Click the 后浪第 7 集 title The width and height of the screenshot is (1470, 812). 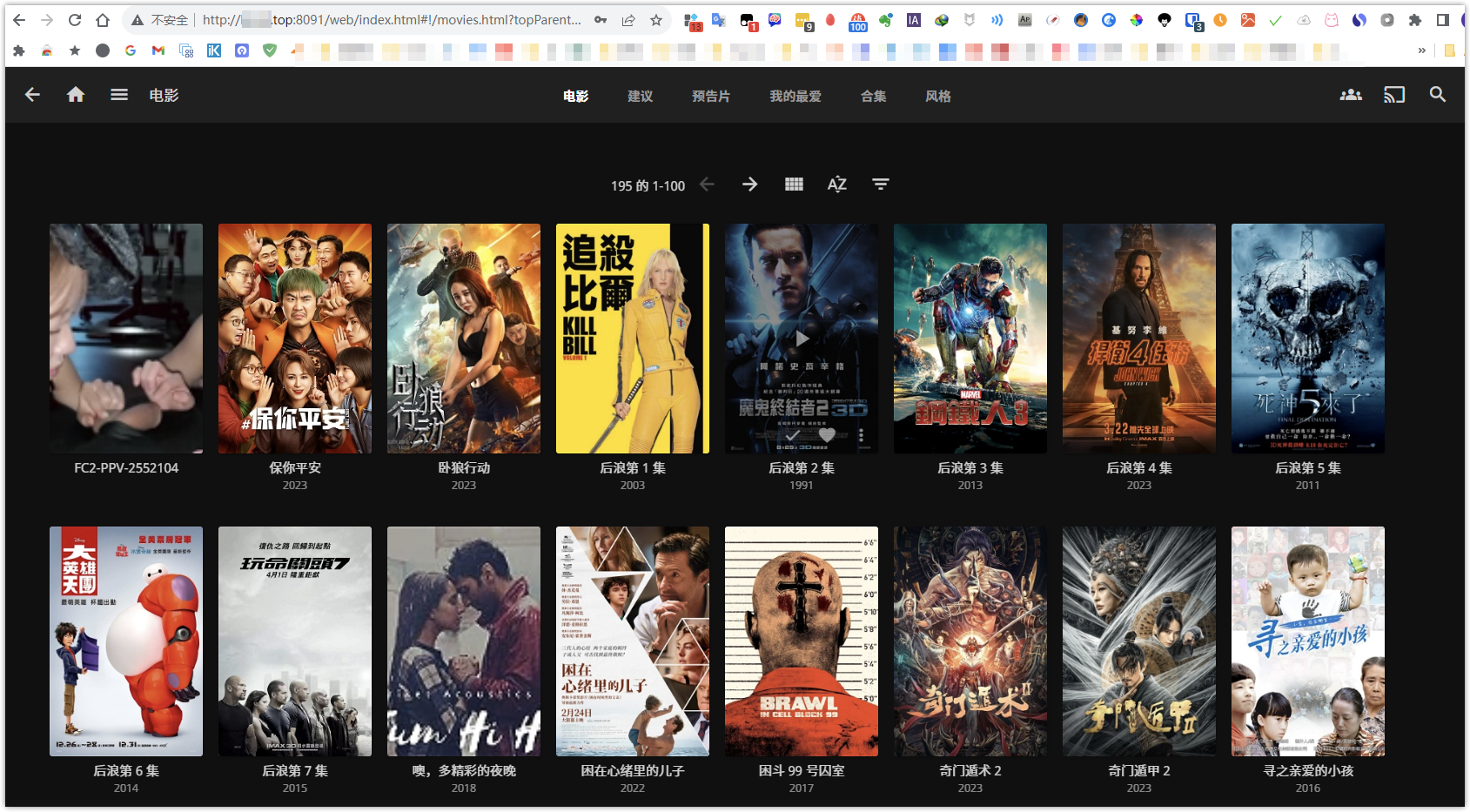[x=295, y=771]
